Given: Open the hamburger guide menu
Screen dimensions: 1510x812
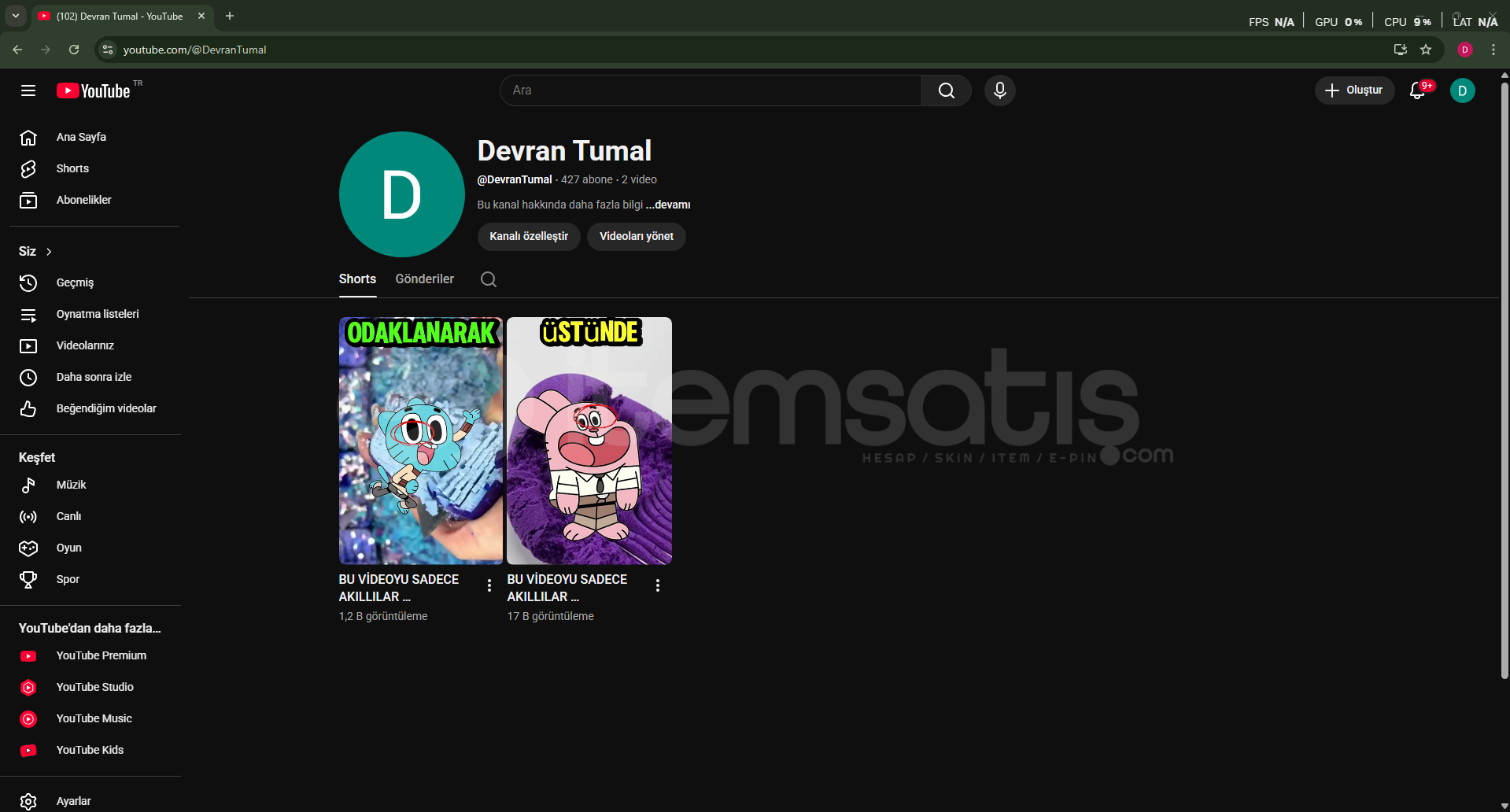Looking at the screenshot, I should click(x=28, y=90).
